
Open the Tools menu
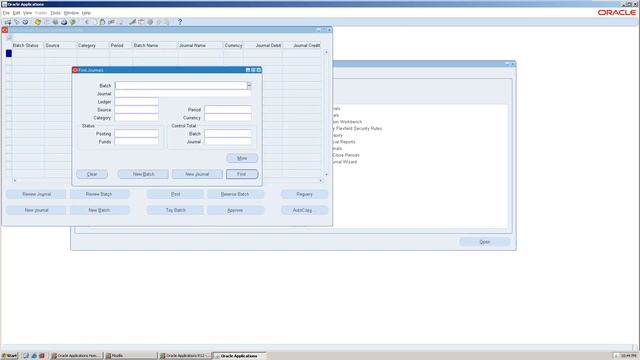point(56,13)
